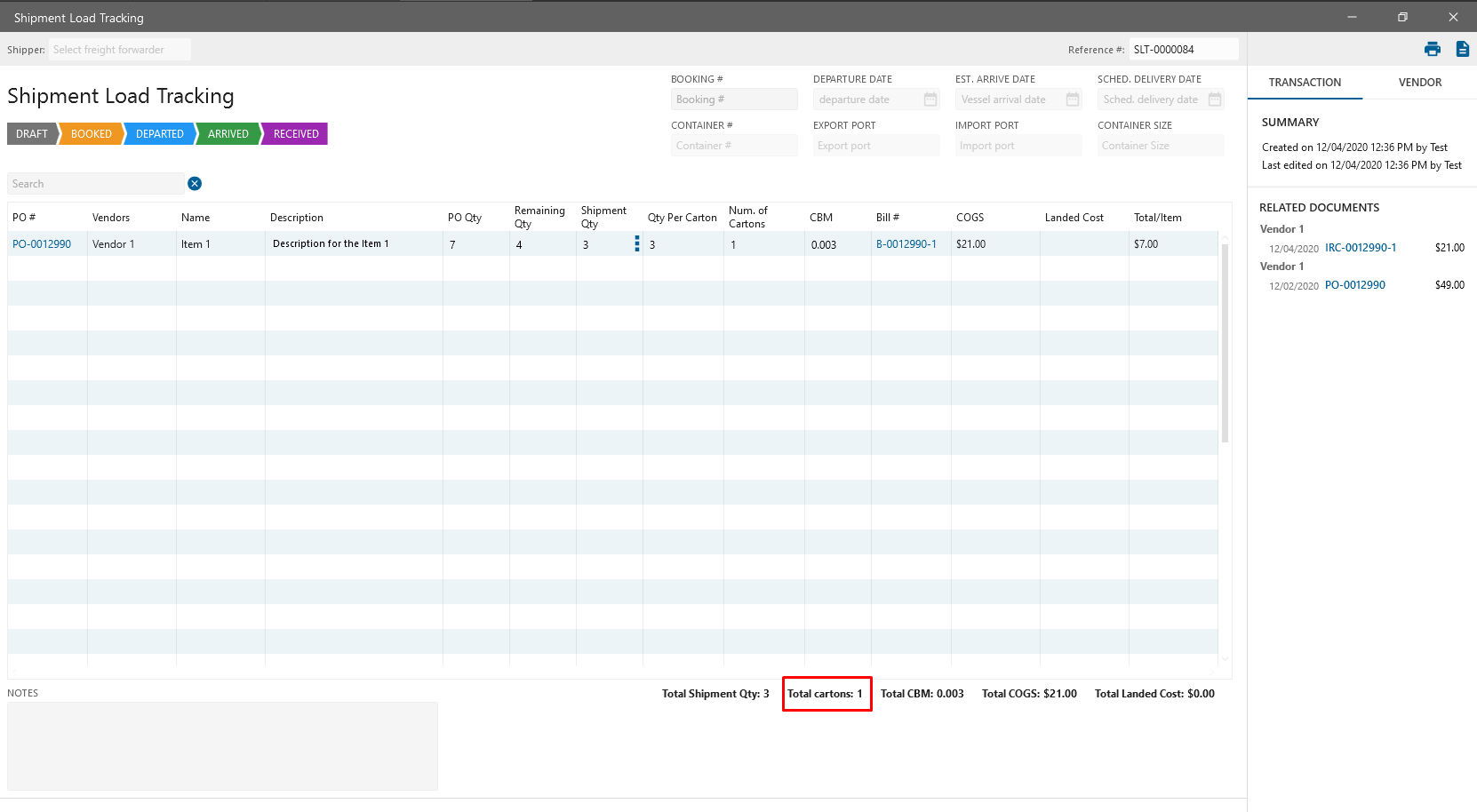Mark shipment as Arrived

(228, 134)
